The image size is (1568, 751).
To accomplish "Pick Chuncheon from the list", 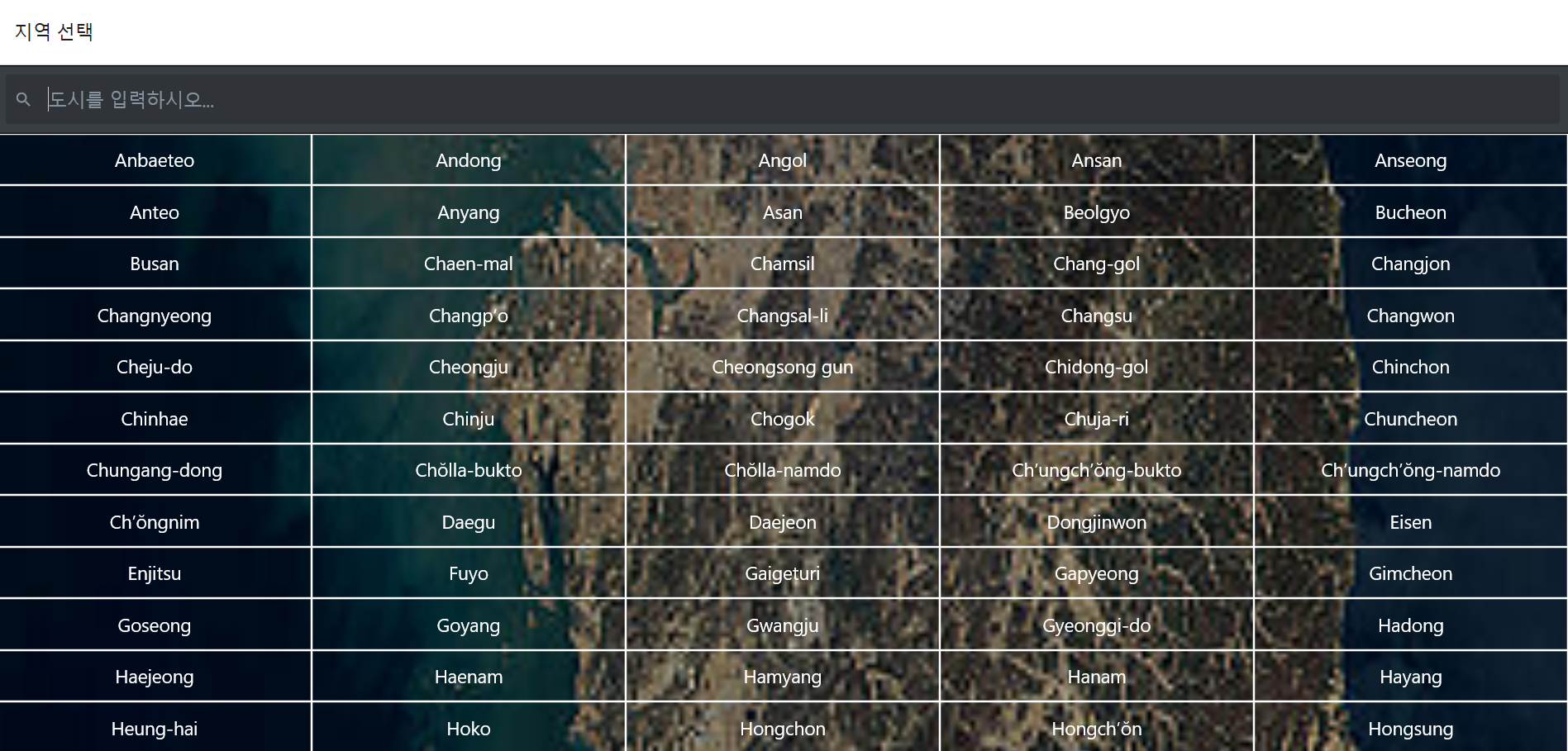I will point(1411,419).
